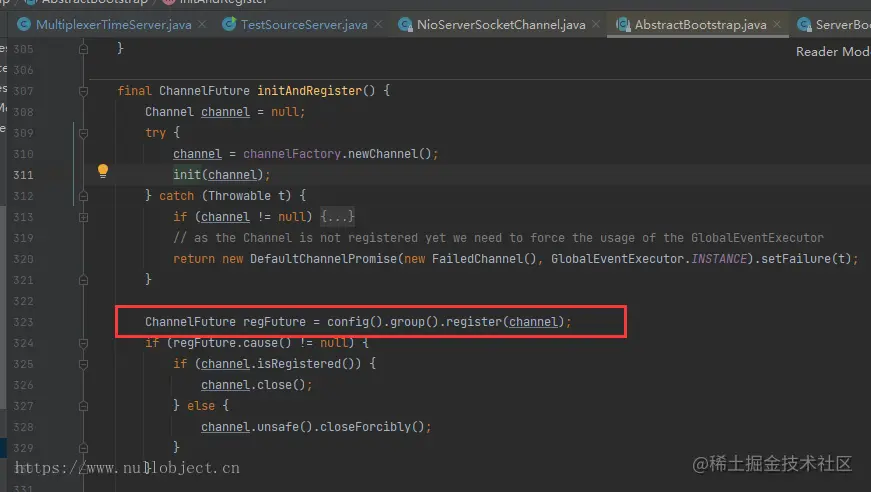This screenshot has height=492, width=871.
Task: Click closeForcibly() method call
Action: (372, 427)
